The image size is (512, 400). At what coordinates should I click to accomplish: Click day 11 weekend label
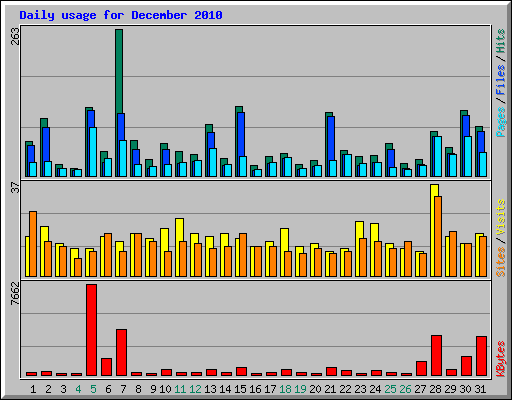point(180,389)
